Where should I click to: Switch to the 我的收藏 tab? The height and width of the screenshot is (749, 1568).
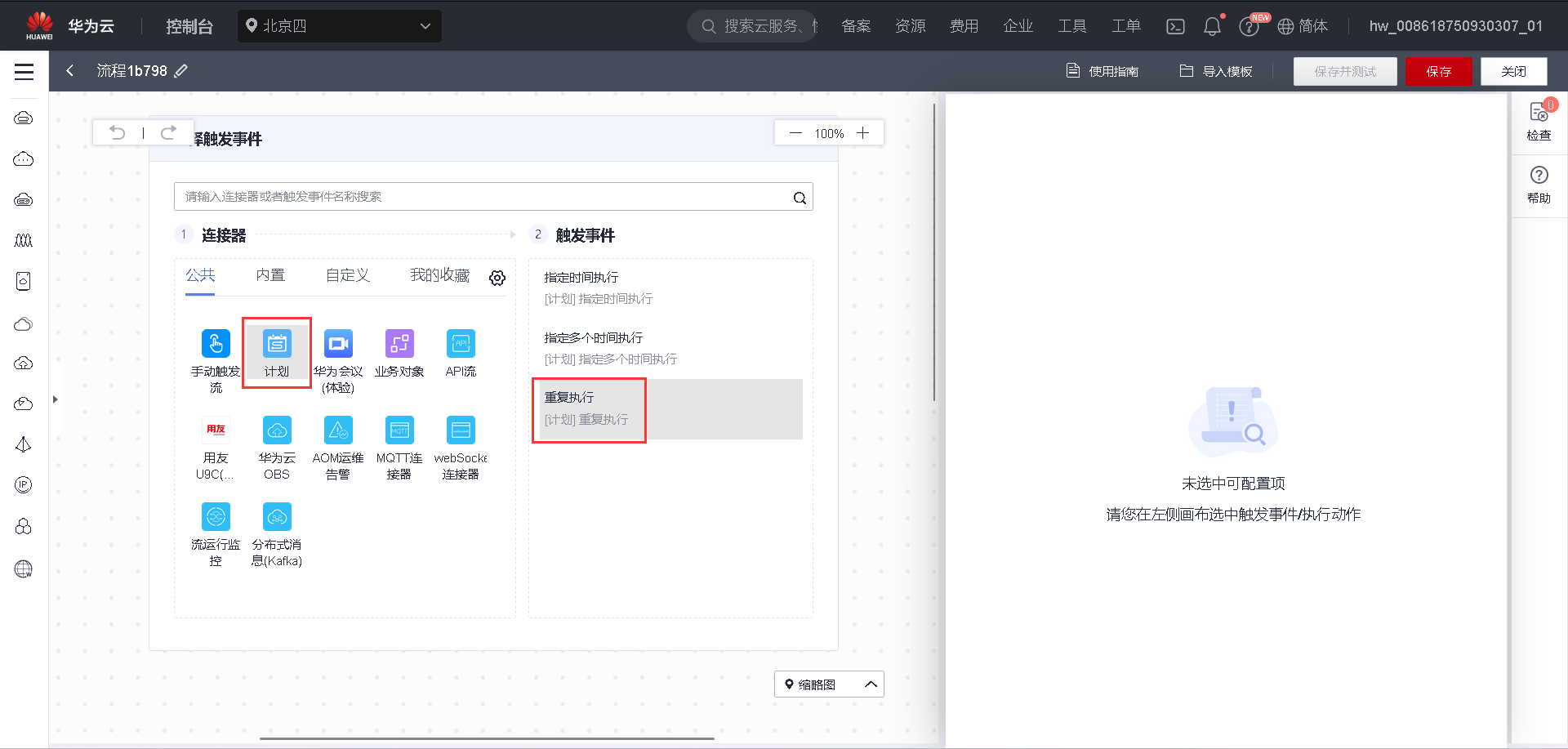coord(439,275)
